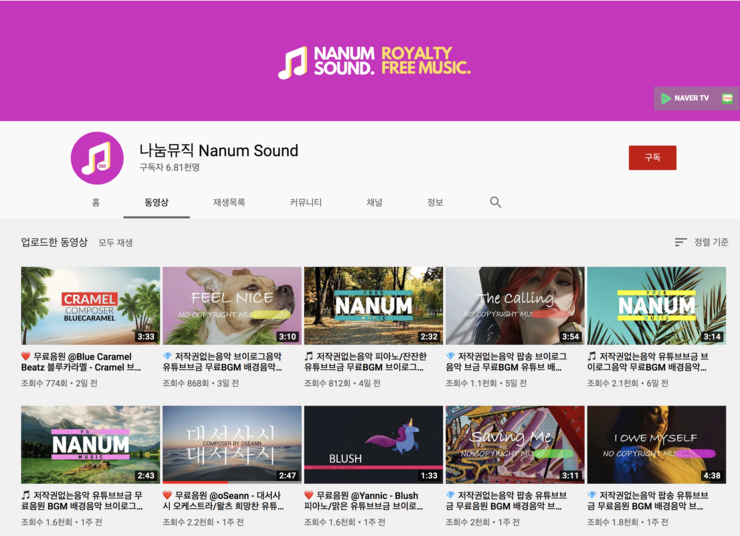Screen dimensions: 740x536
Task: Click the channel search magnifier icon
Action: [495, 202]
